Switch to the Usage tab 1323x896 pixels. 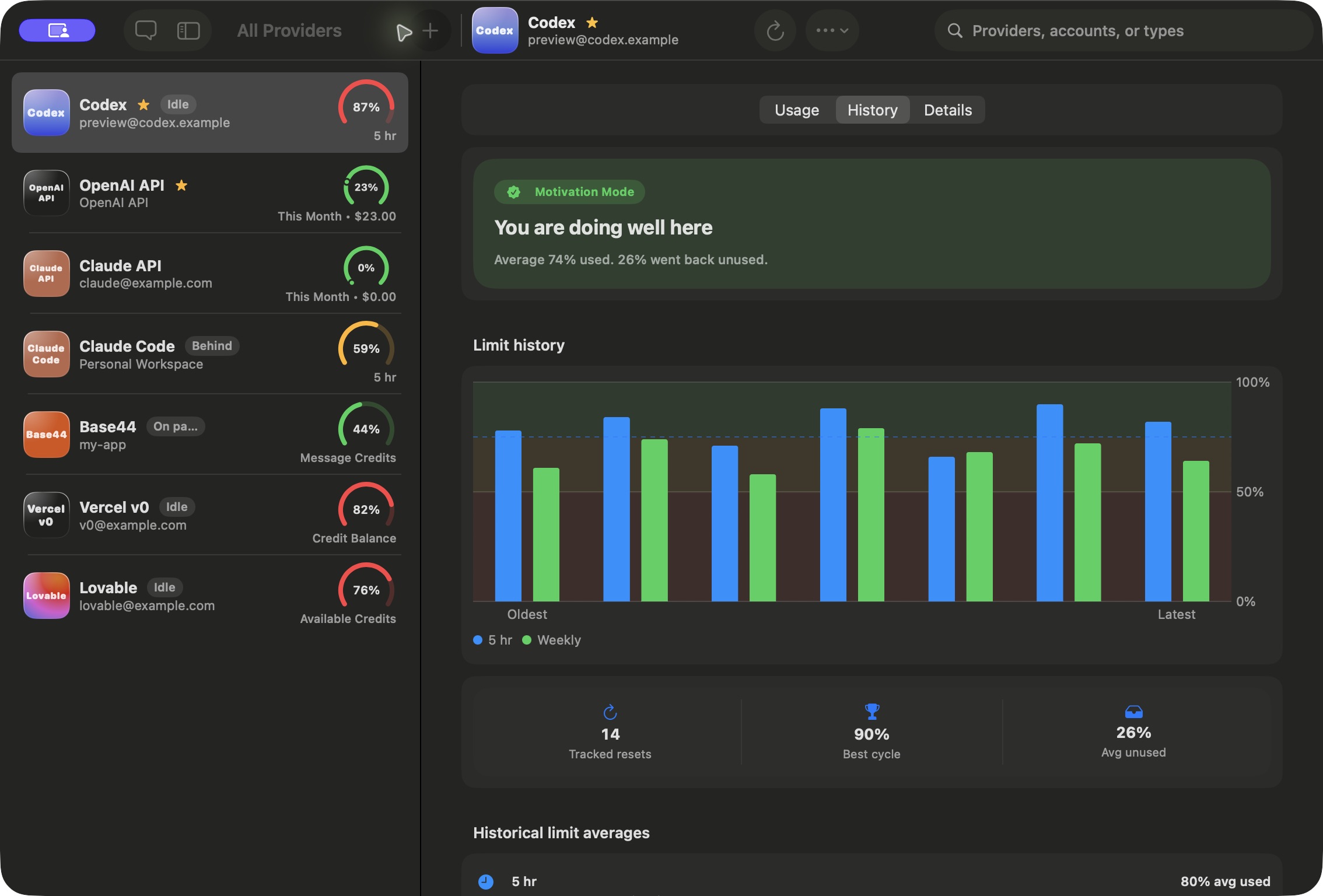click(797, 110)
